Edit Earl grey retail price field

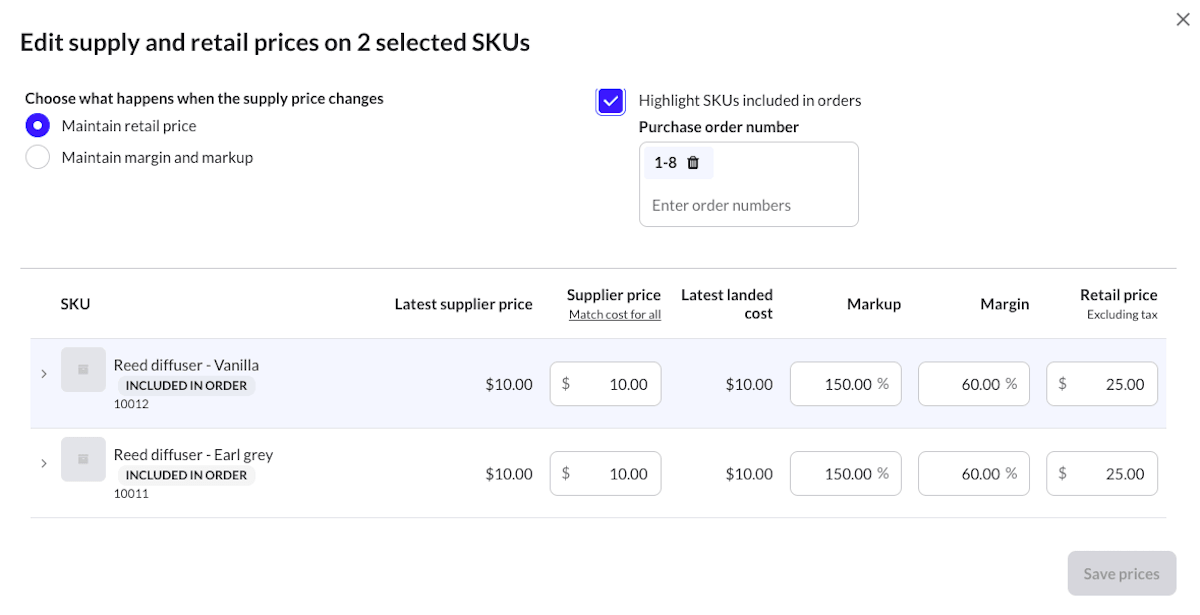click(1102, 474)
